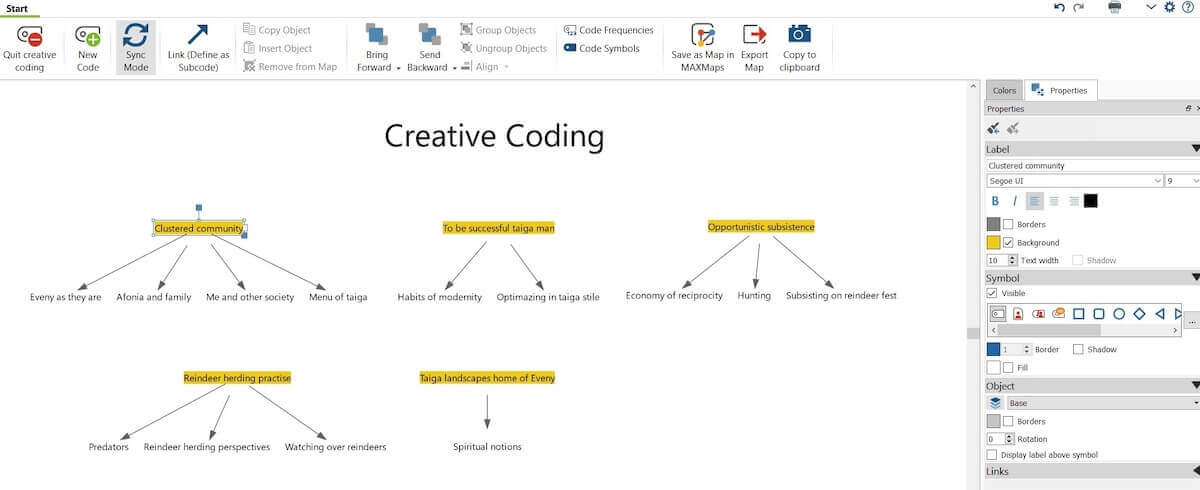Select Reindeer herding practise node

tap(237, 378)
